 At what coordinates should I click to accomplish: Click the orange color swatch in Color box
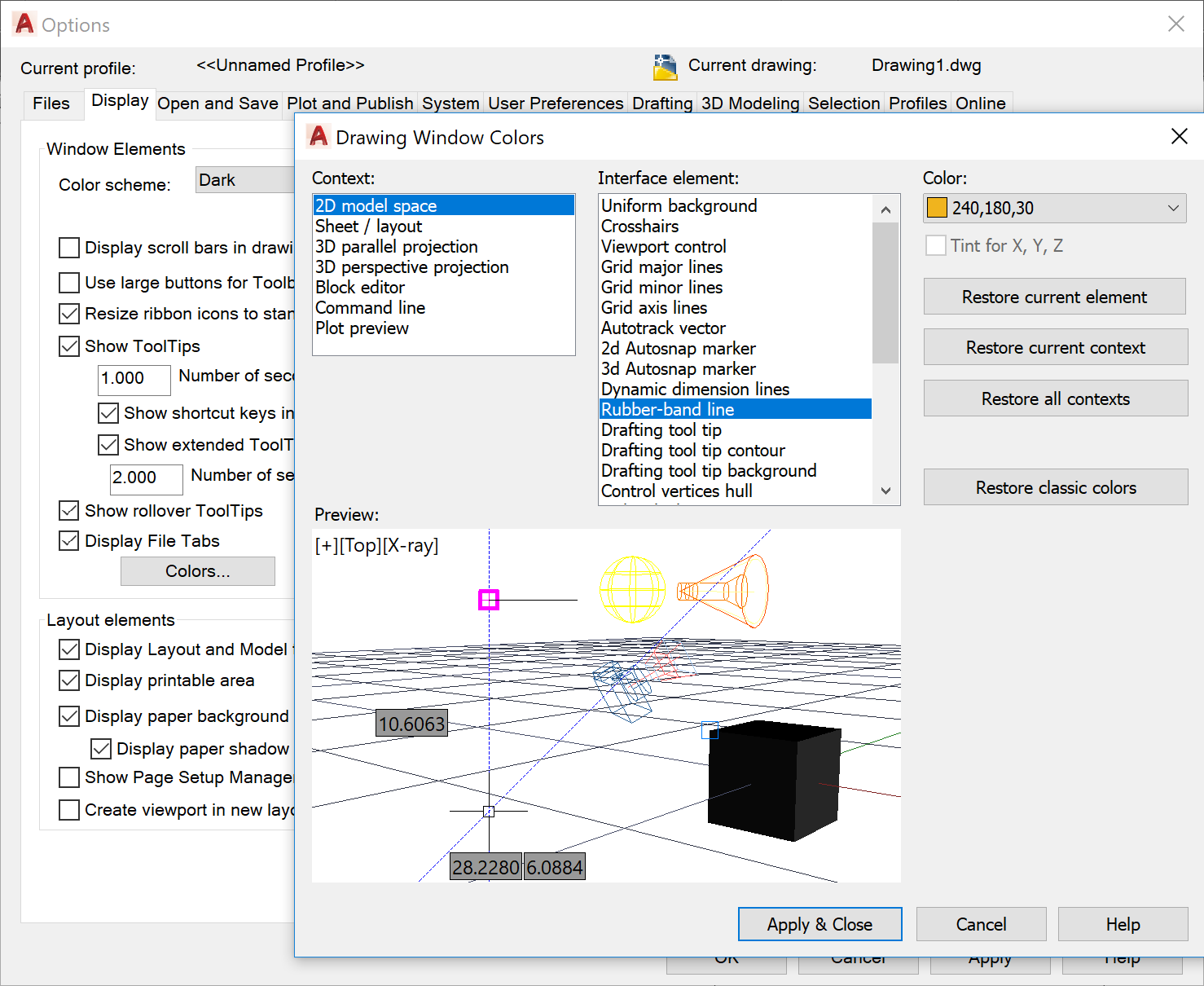tap(937, 208)
